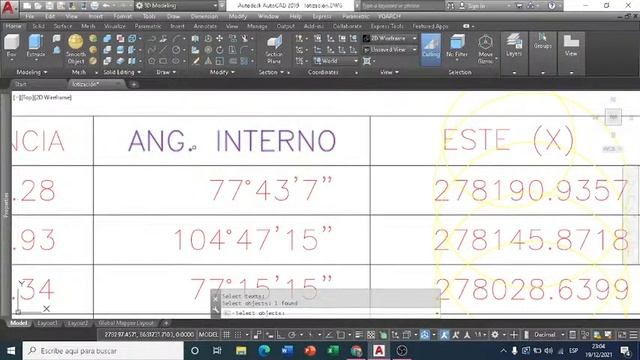Select the Rectangle tool in the Draw panel
Image resolution: width=640 pixels, height=360 pixels.
pos(163,61)
